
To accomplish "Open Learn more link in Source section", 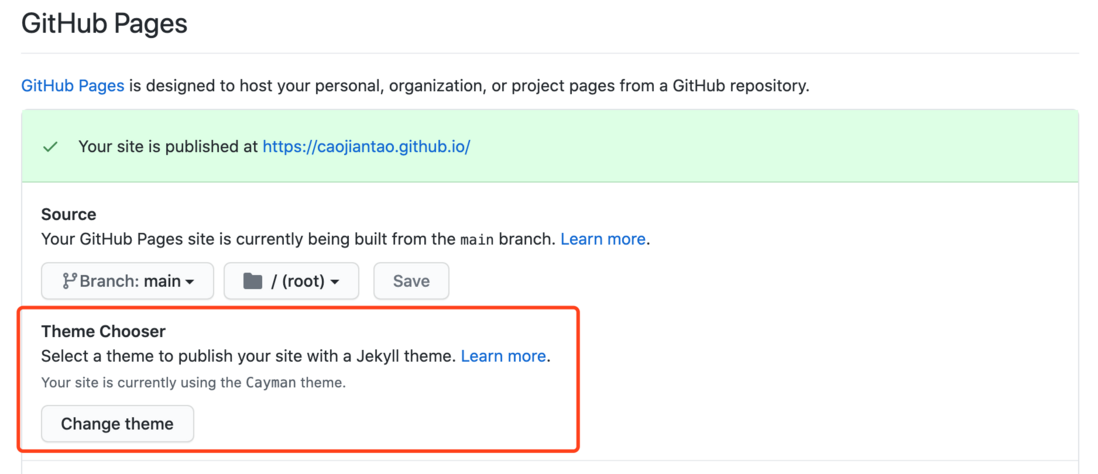I will [603, 239].
